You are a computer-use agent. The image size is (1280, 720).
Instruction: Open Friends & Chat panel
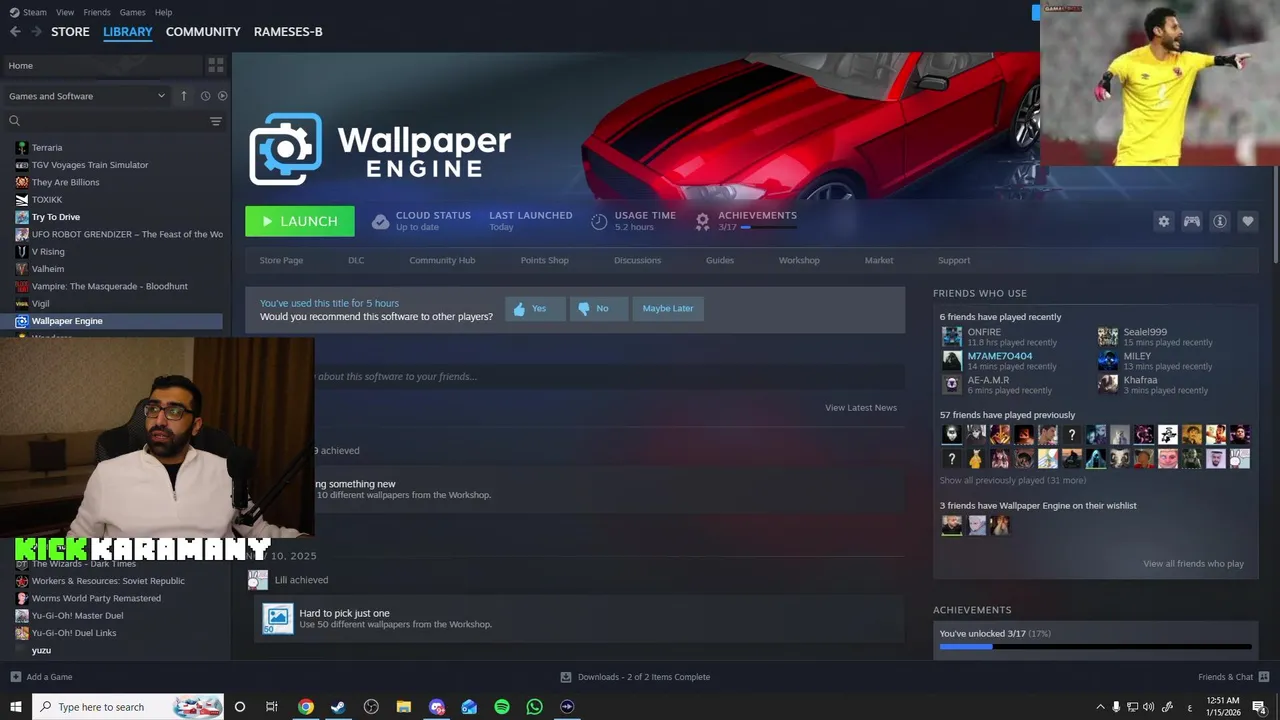point(1232,677)
